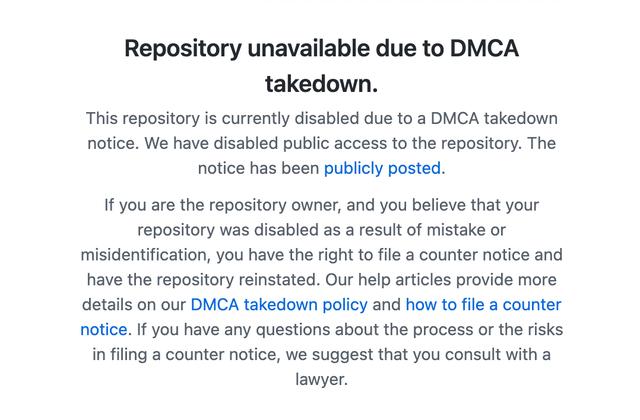This screenshot has width=640, height=420.
Task: Click "If you are the repository owner" text
Action: point(224,205)
